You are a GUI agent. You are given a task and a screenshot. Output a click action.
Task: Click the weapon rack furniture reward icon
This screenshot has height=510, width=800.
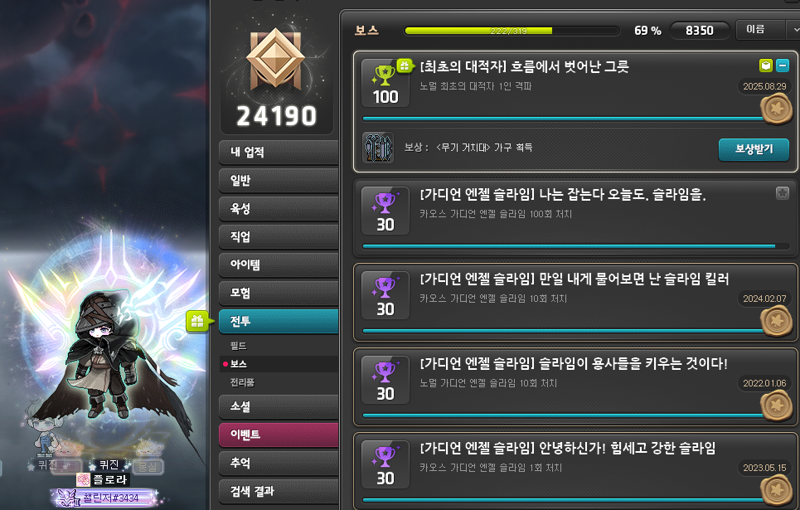[378, 147]
